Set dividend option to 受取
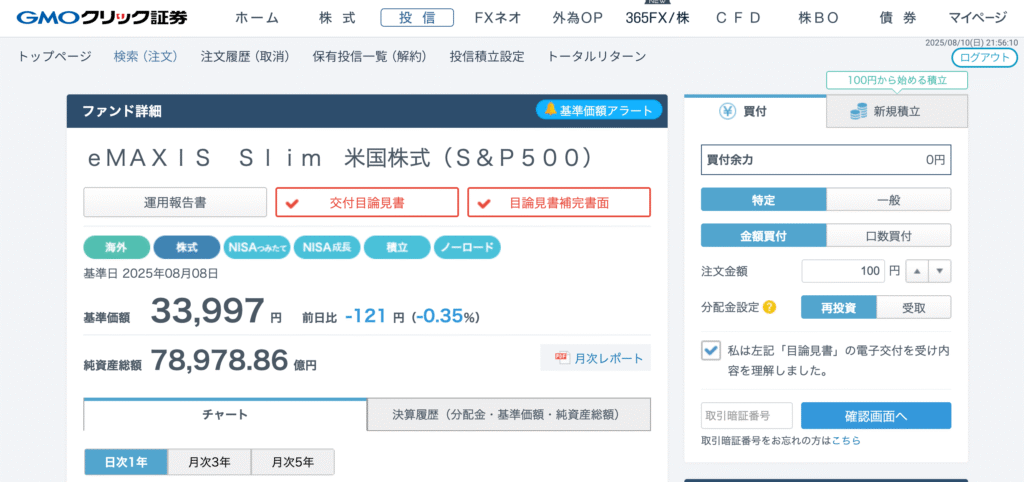The width and height of the screenshot is (1024, 482). [914, 307]
